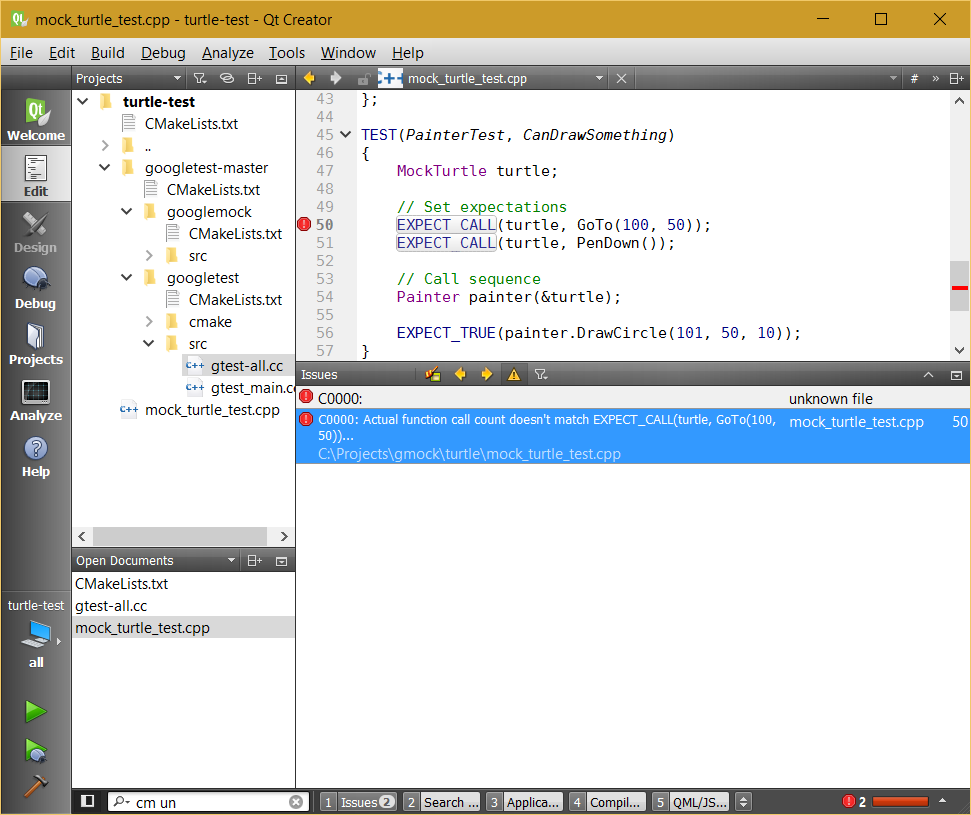The height and width of the screenshot is (815, 971).
Task: Close the Issues output pane
Action: coord(956,375)
